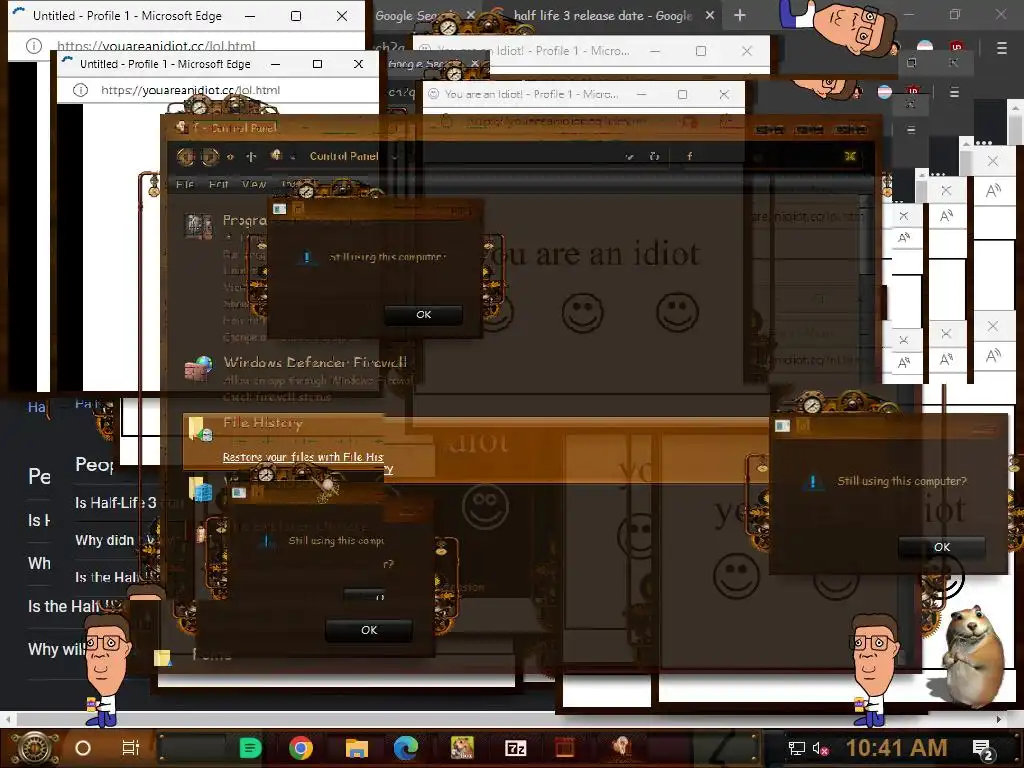Switch to the Google Search Chrome tab
The image size is (1024, 768).
[x=424, y=16]
